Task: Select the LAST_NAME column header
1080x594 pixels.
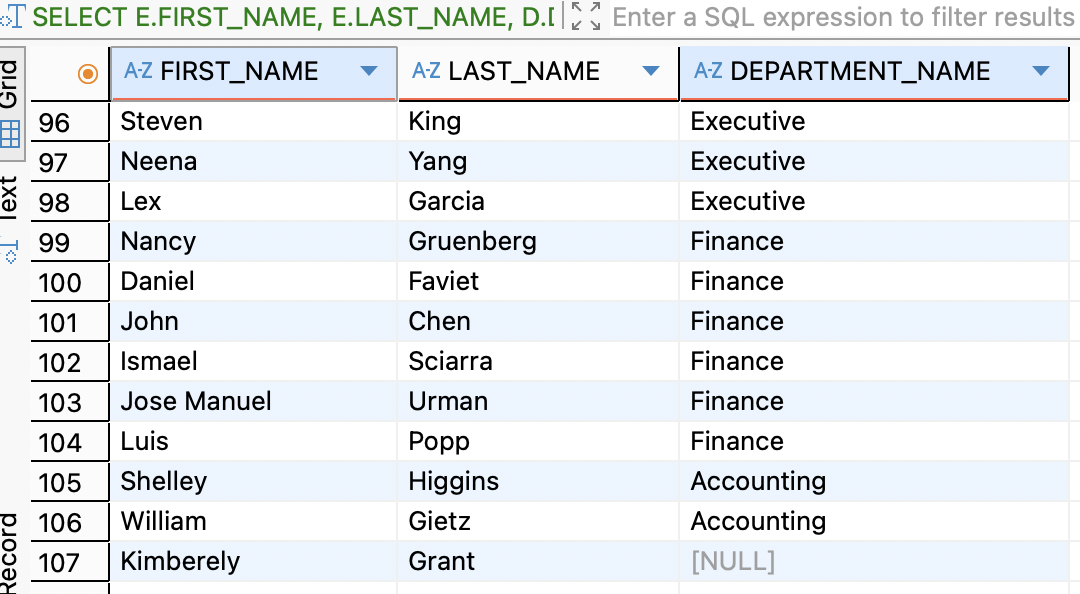Action: click(524, 71)
